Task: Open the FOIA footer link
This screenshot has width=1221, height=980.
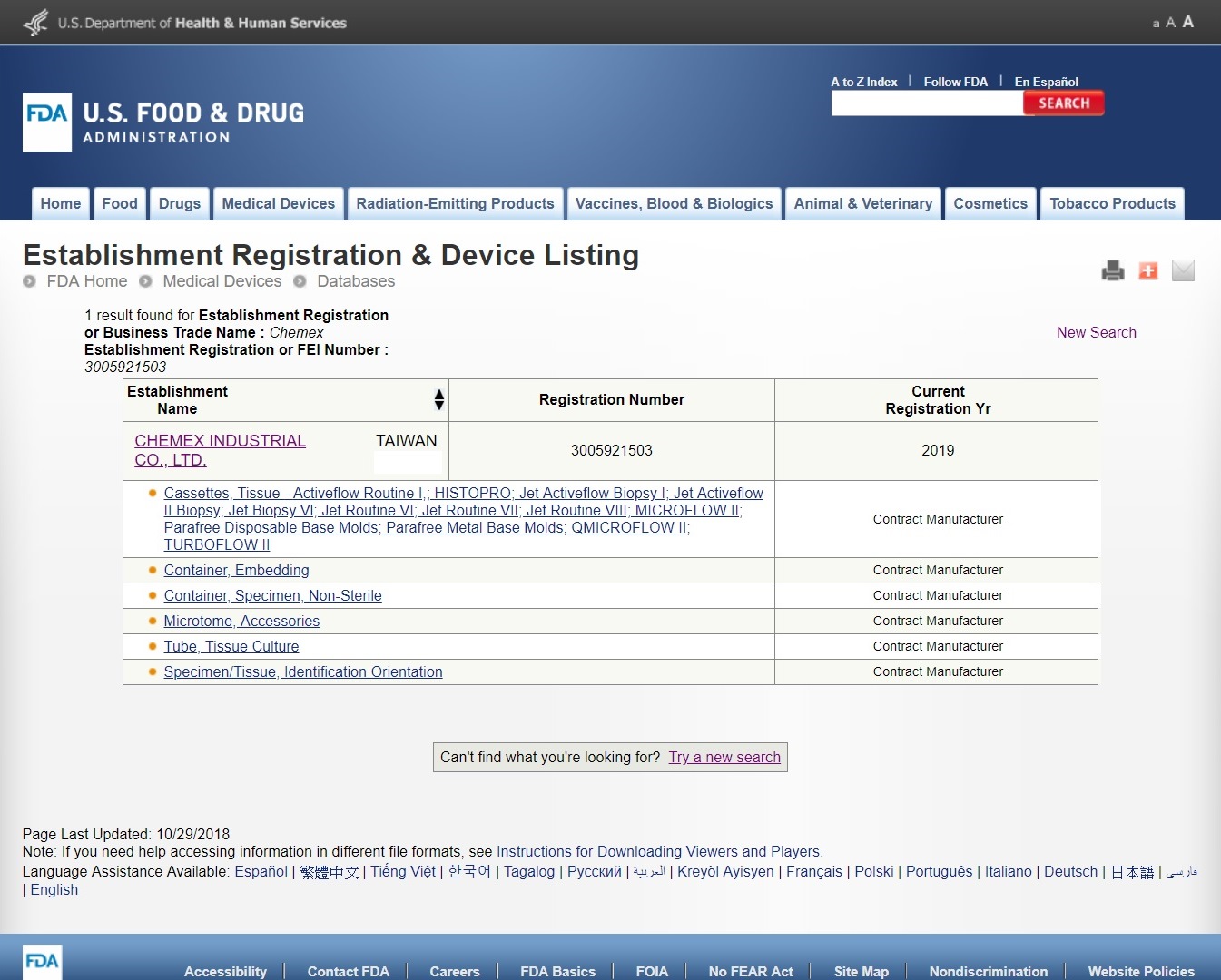Action: [652, 972]
